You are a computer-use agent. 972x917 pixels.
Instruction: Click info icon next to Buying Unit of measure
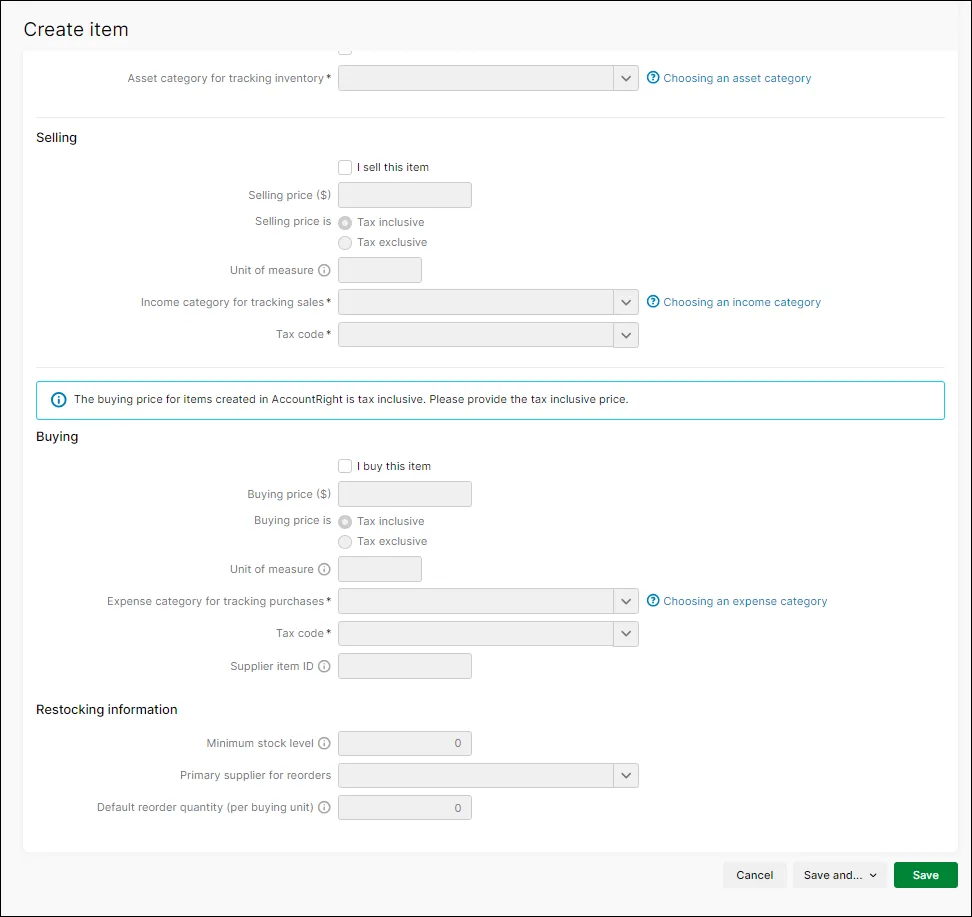click(x=324, y=570)
